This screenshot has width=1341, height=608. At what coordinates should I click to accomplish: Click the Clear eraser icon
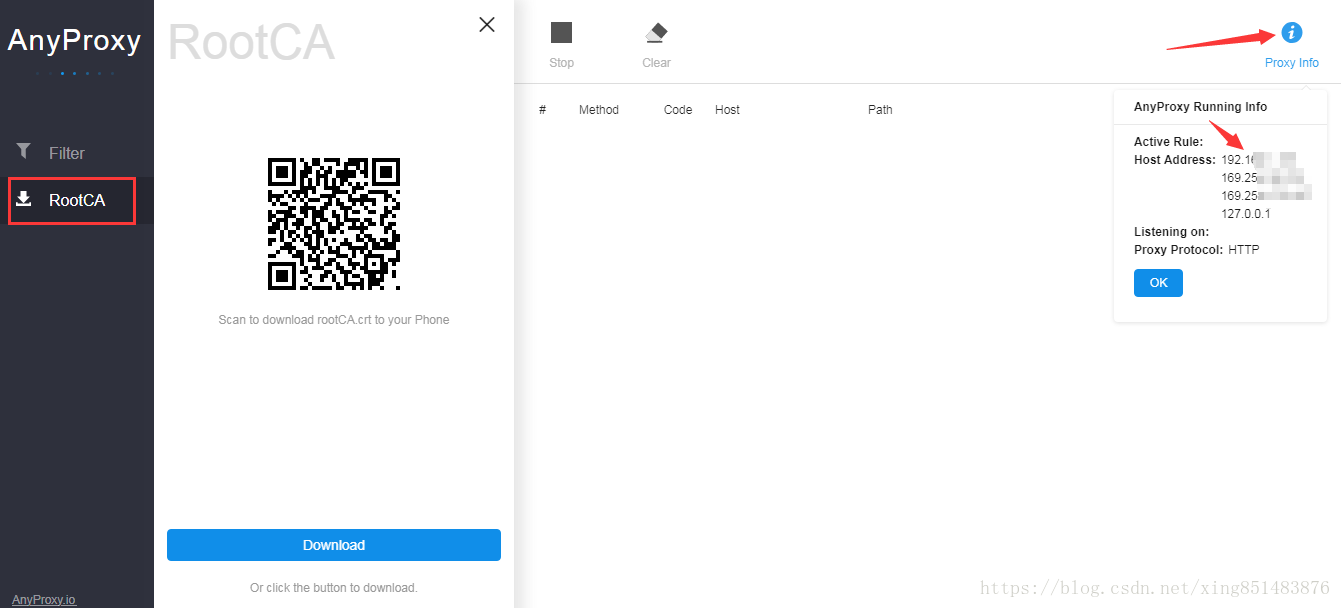point(656,33)
